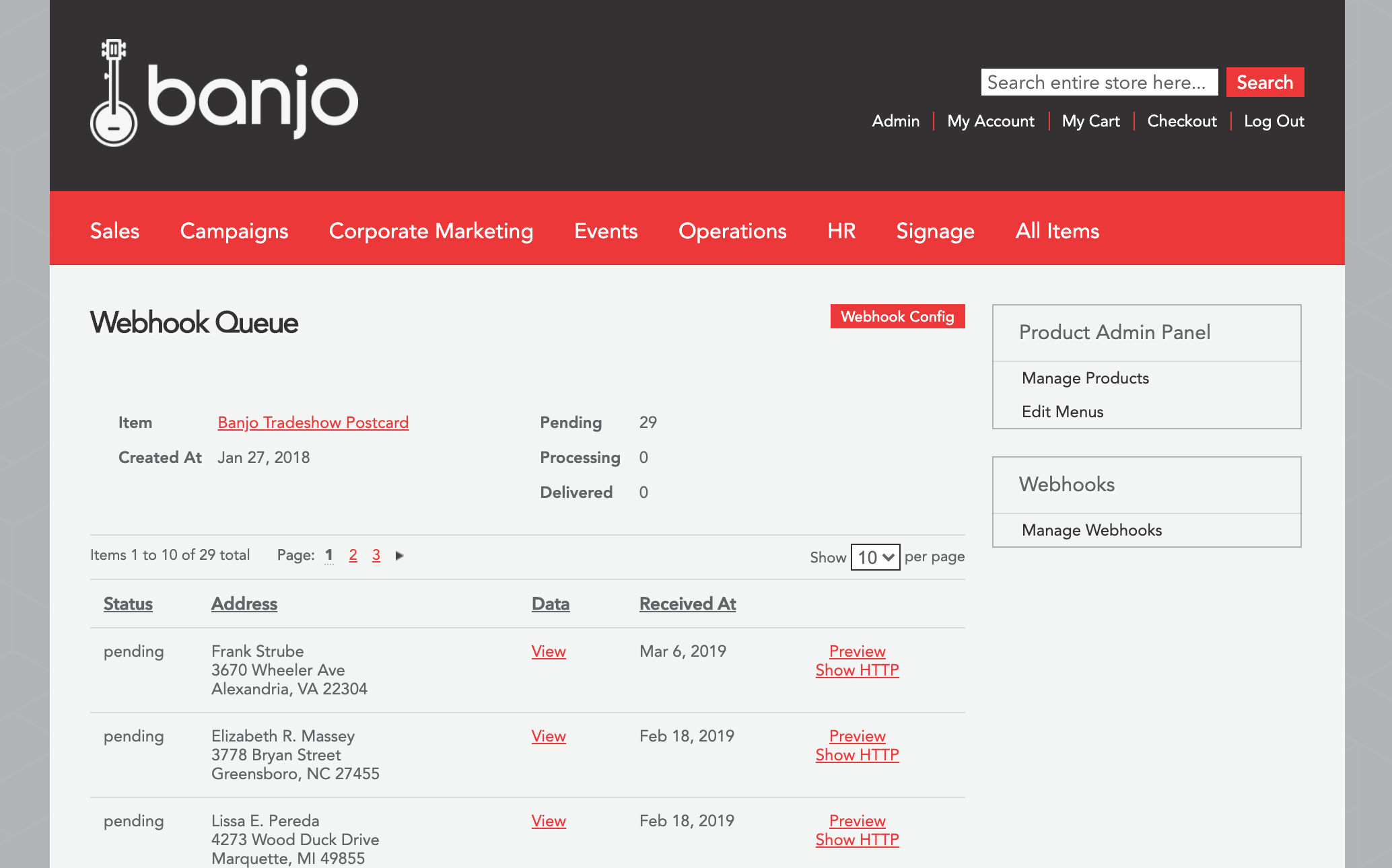
Task: Go to page 2 of queue
Action: 353,555
